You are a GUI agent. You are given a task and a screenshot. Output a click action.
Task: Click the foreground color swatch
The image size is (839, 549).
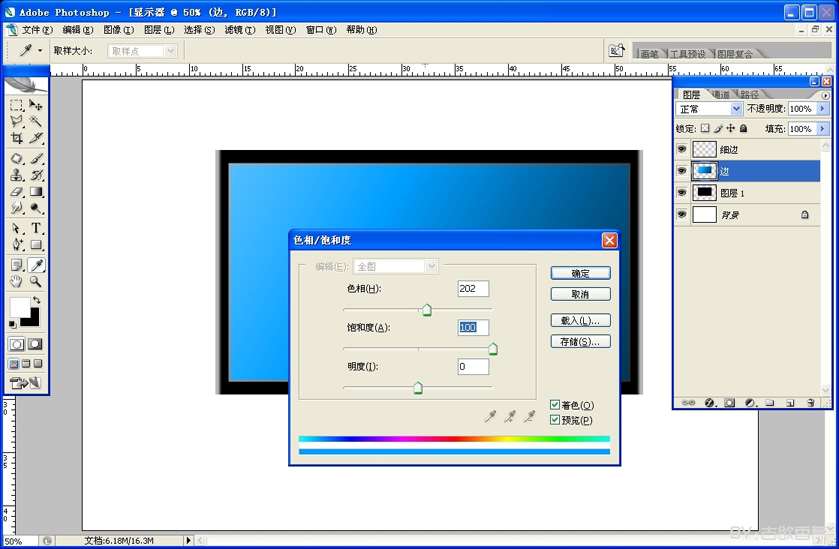click(x=20, y=307)
